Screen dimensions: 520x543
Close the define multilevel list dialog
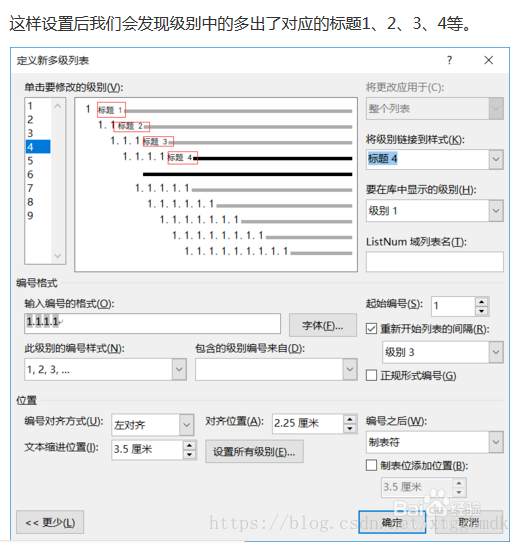coord(488,60)
